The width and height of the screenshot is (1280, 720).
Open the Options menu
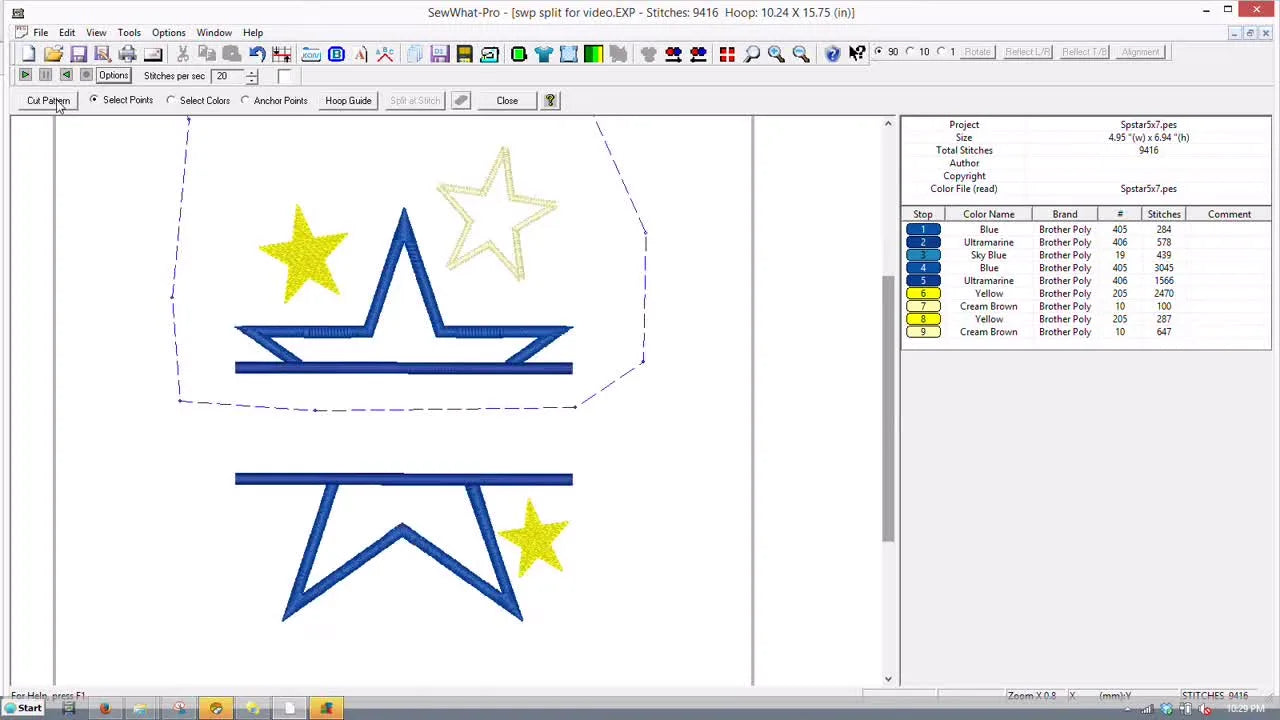[168, 32]
